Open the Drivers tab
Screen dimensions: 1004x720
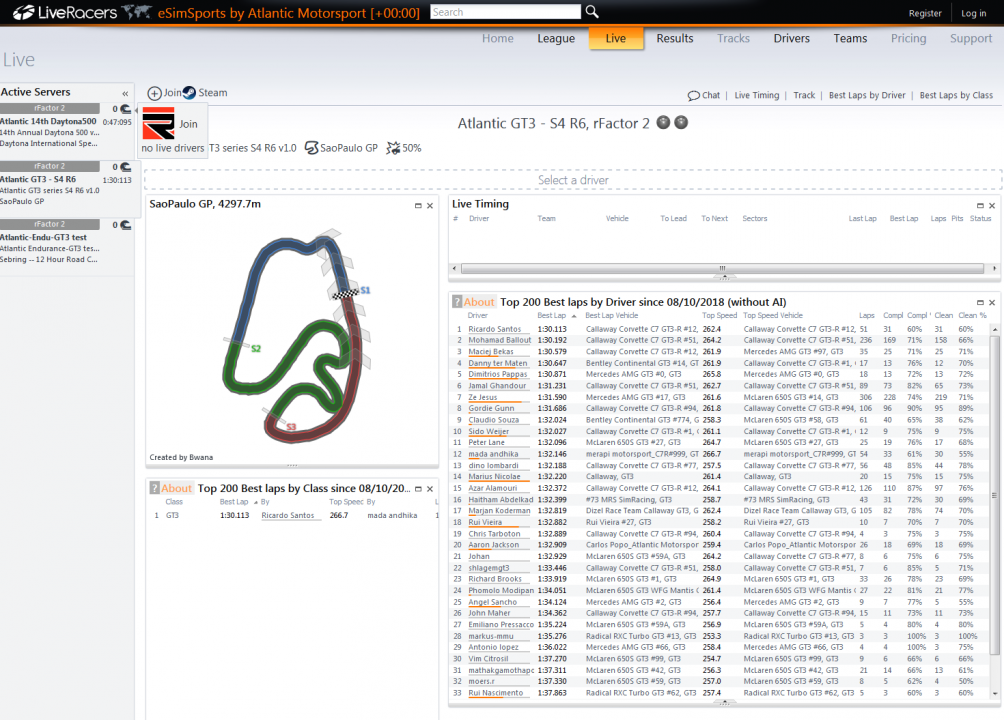pos(791,38)
